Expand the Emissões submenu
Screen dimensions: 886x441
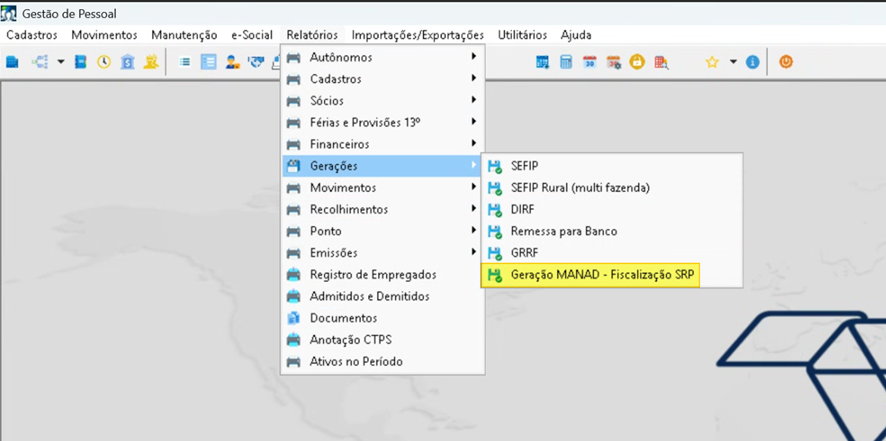click(x=383, y=253)
